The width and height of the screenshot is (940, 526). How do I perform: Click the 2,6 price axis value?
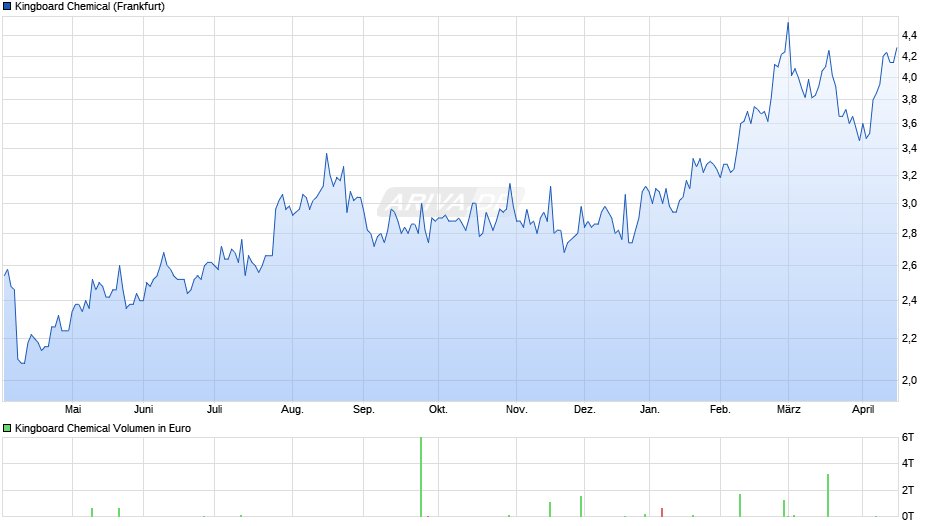[x=909, y=266]
